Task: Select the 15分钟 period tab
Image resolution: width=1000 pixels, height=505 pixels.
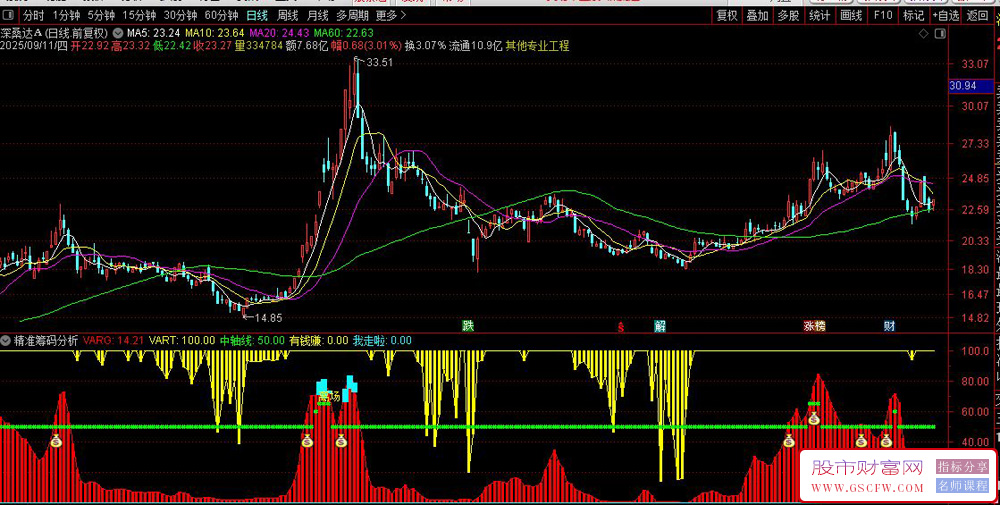Action: (139, 15)
